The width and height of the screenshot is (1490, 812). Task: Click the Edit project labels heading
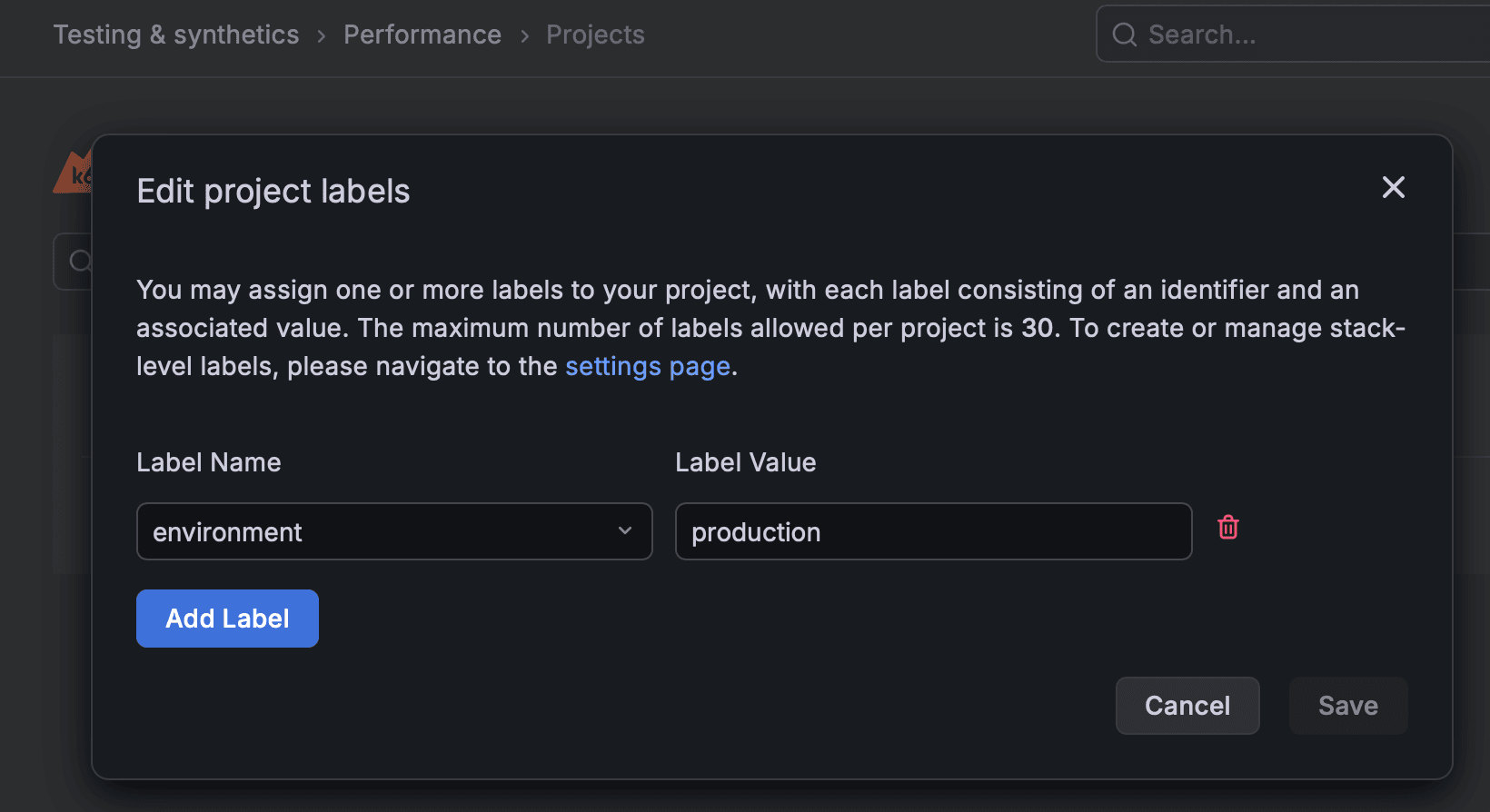[x=273, y=192]
